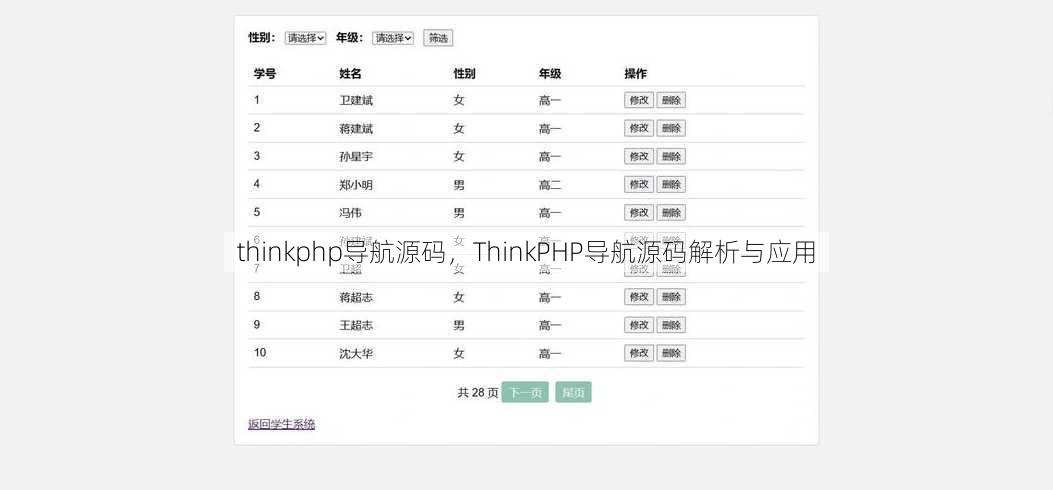Click the 共 28 页 page count text

(477, 393)
